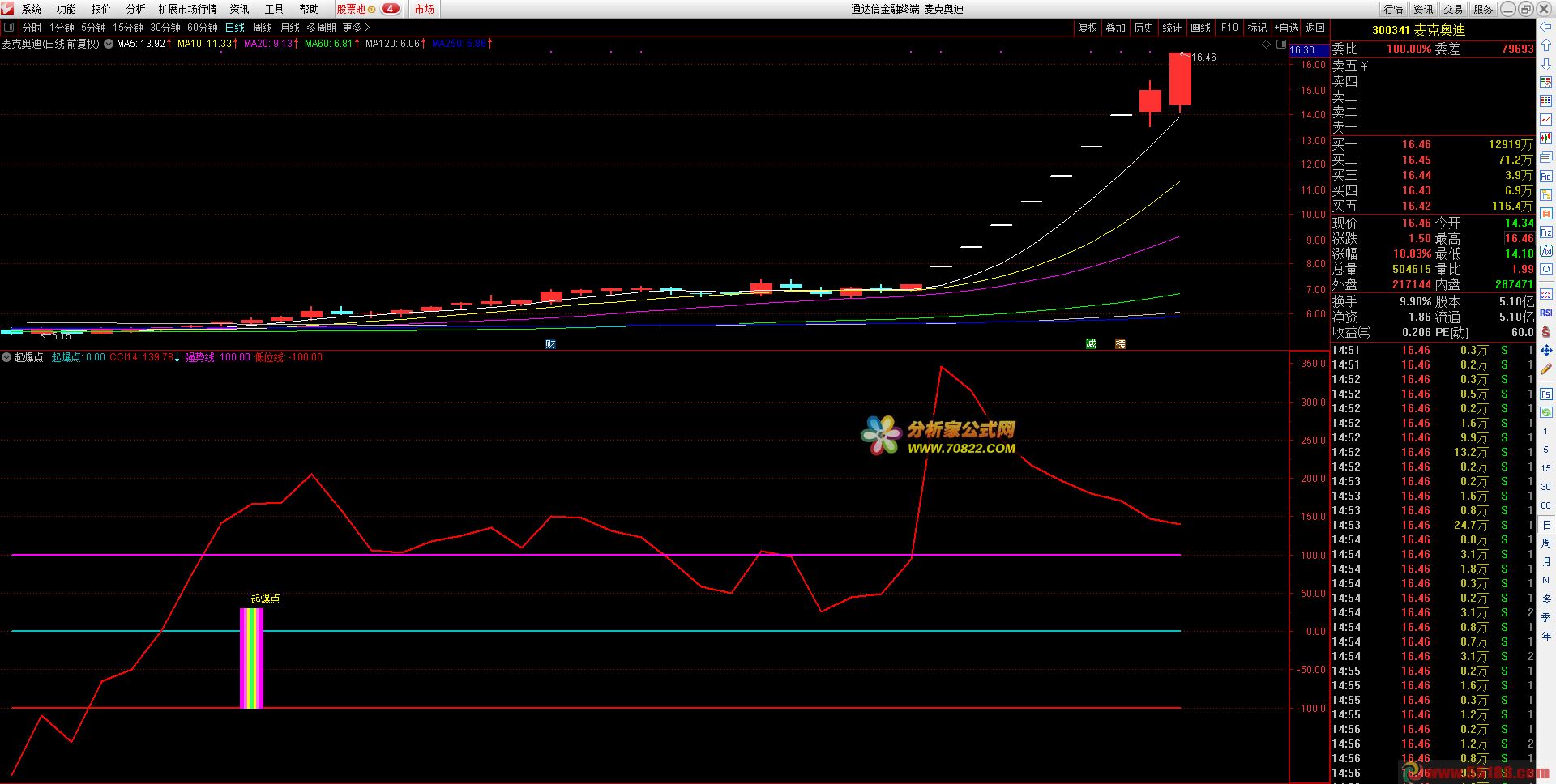The height and width of the screenshot is (784, 1556).
Task: Switch to 5分钟 period
Action: (x=93, y=28)
